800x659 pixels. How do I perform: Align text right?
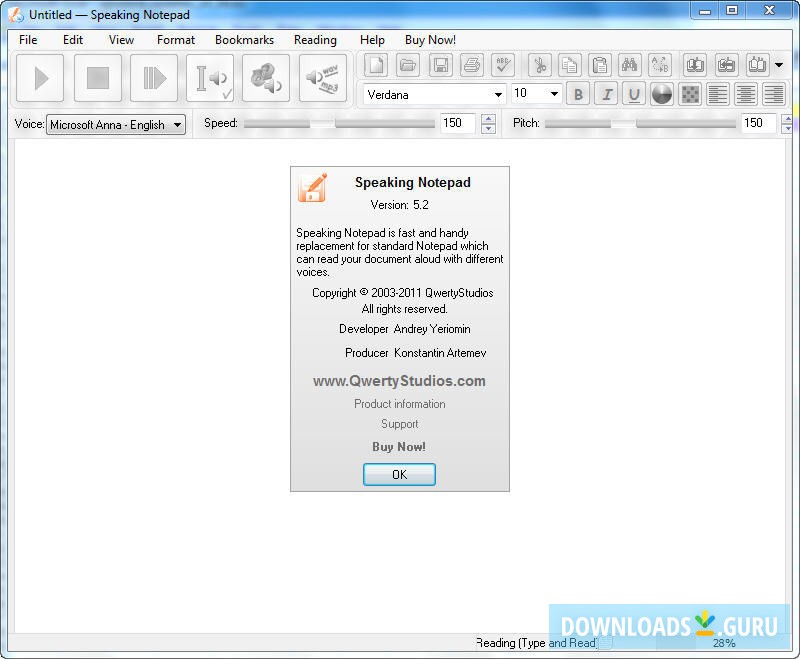(x=774, y=94)
